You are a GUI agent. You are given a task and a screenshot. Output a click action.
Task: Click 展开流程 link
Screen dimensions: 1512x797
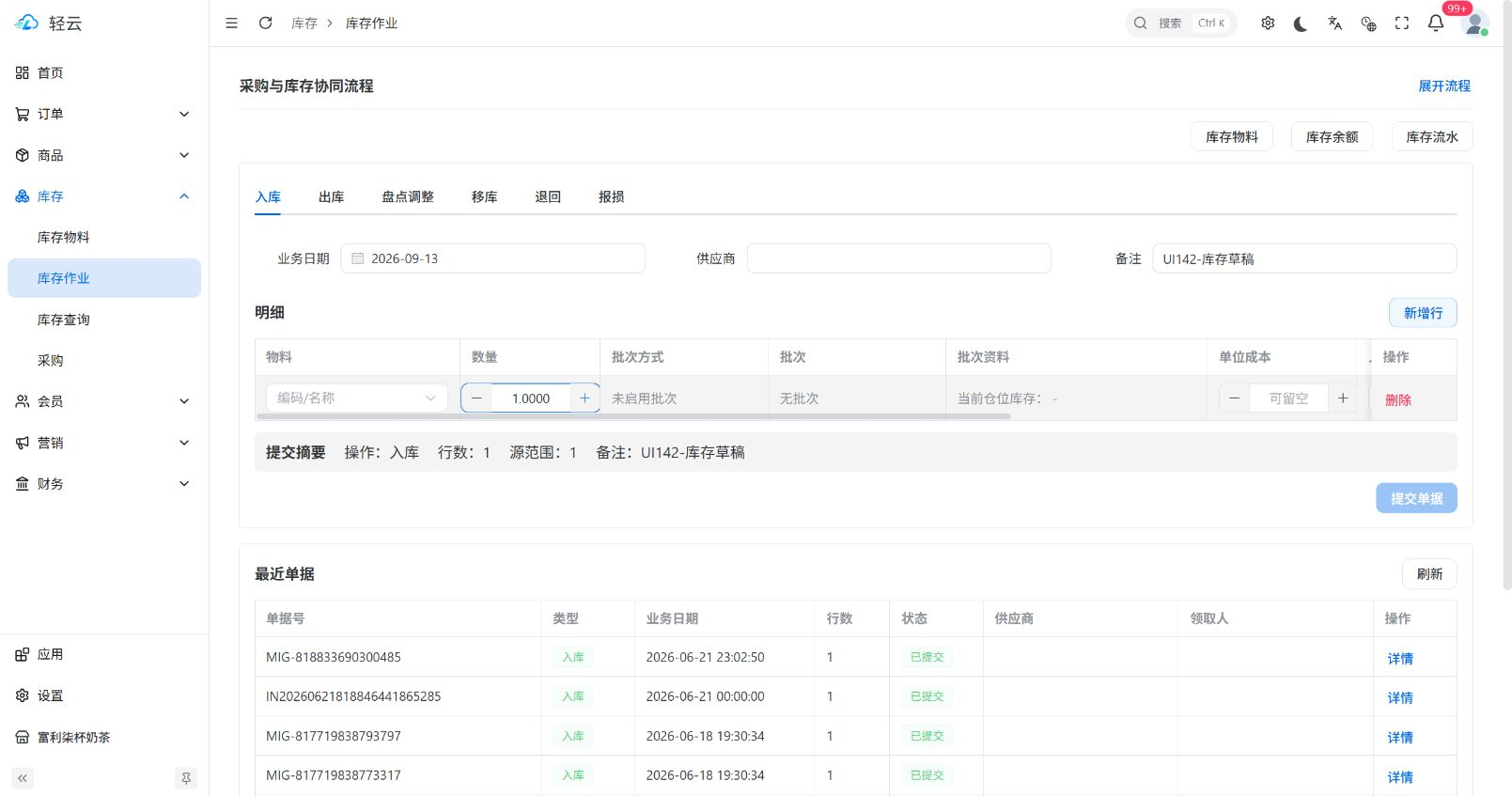pos(1444,86)
